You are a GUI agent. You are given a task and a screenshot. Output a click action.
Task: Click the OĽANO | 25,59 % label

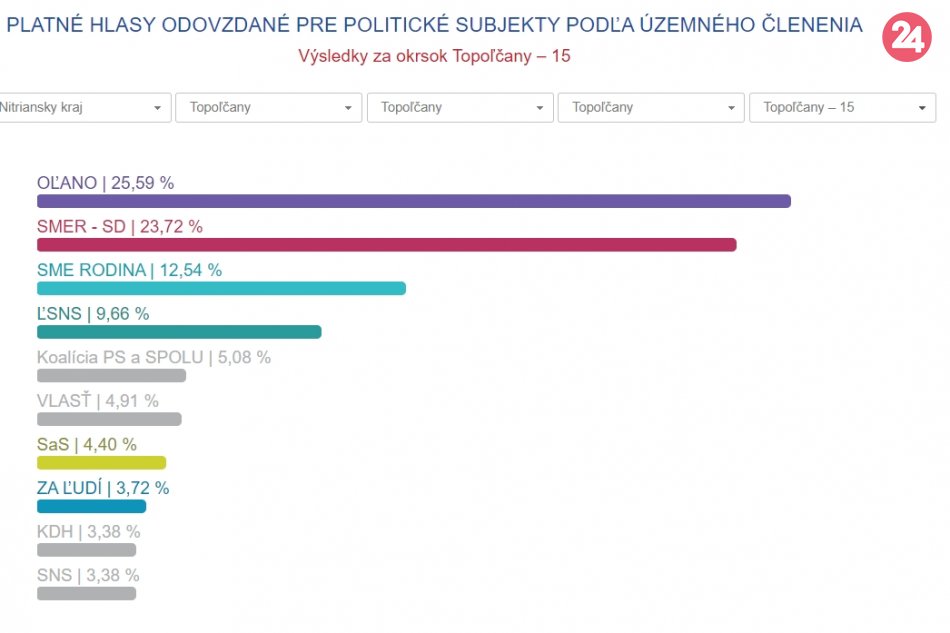tap(105, 183)
